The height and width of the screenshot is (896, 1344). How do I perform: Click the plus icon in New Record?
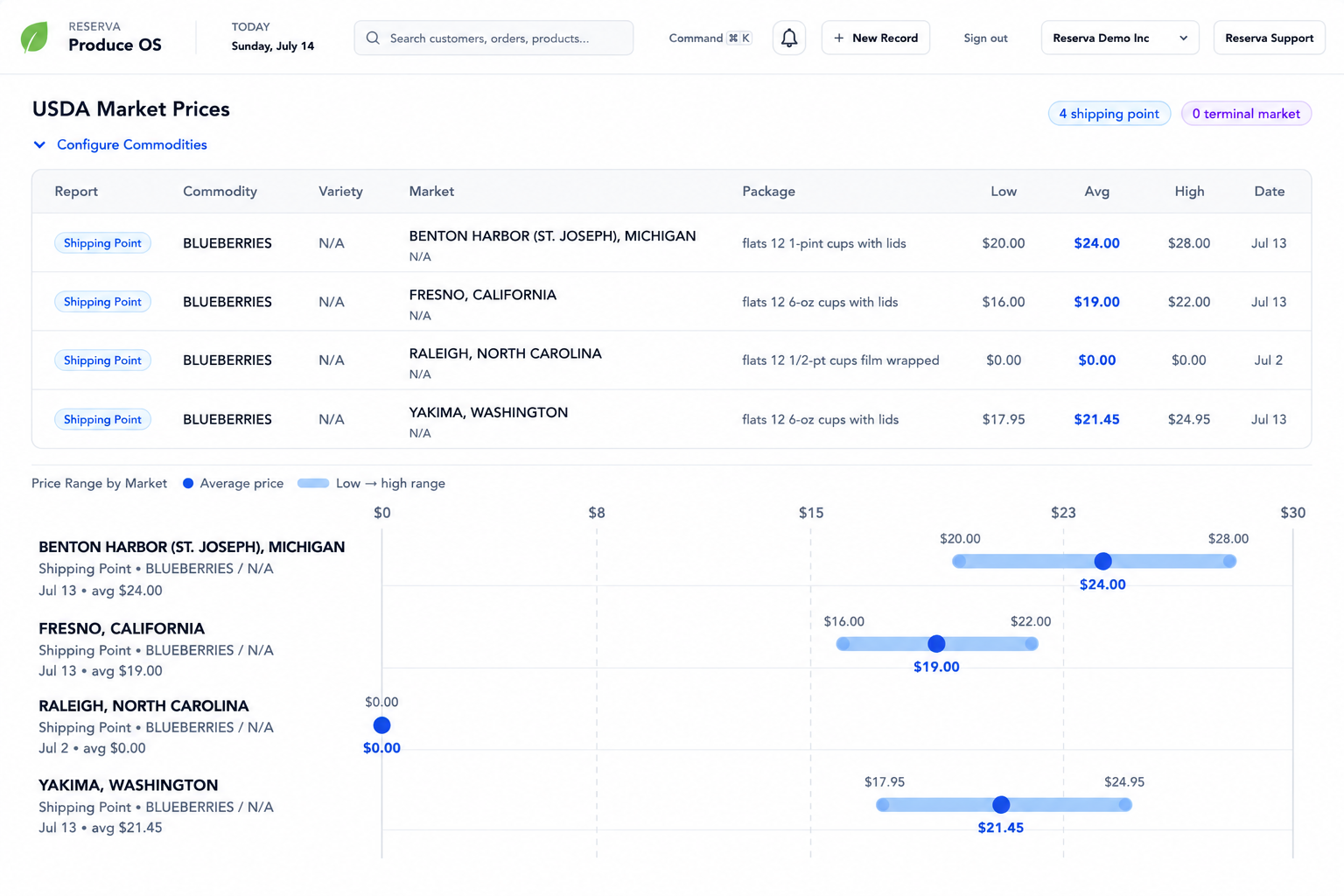(x=839, y=38)
